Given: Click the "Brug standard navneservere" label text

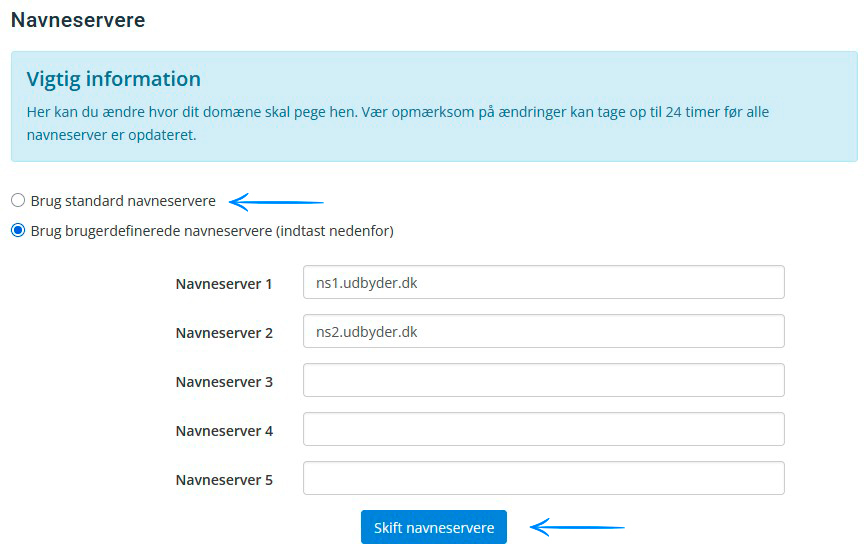Looking at the screenshot, I should pos(123,201).
